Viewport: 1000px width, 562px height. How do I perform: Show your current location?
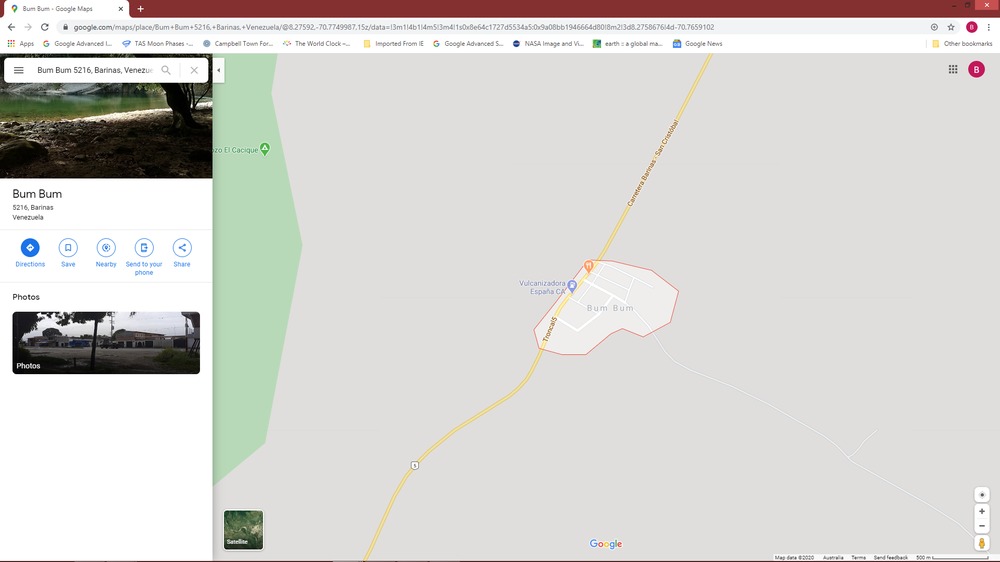(x=982, y=494)
